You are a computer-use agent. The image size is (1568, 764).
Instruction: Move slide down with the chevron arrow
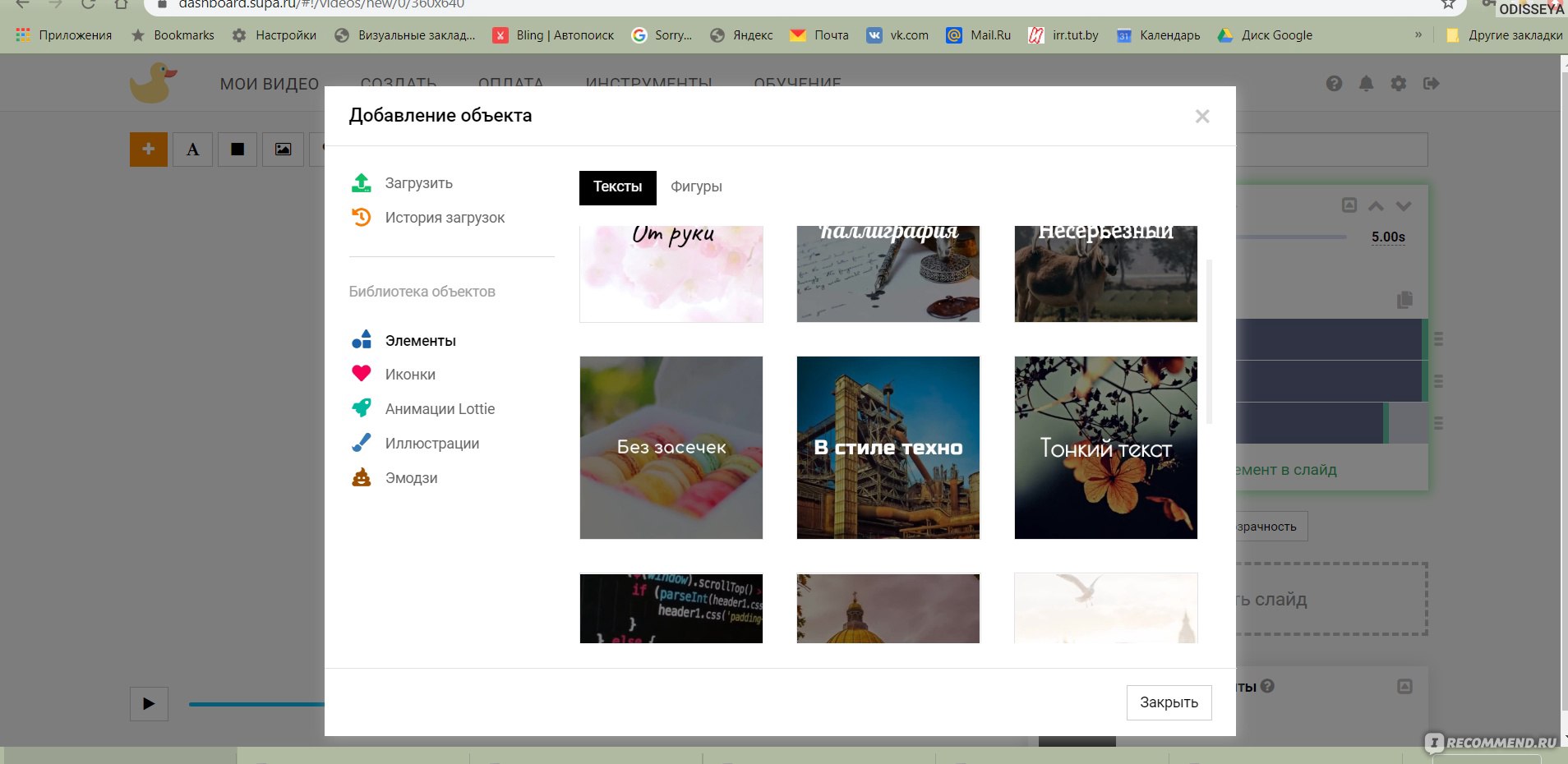[x=1404, y=206]
